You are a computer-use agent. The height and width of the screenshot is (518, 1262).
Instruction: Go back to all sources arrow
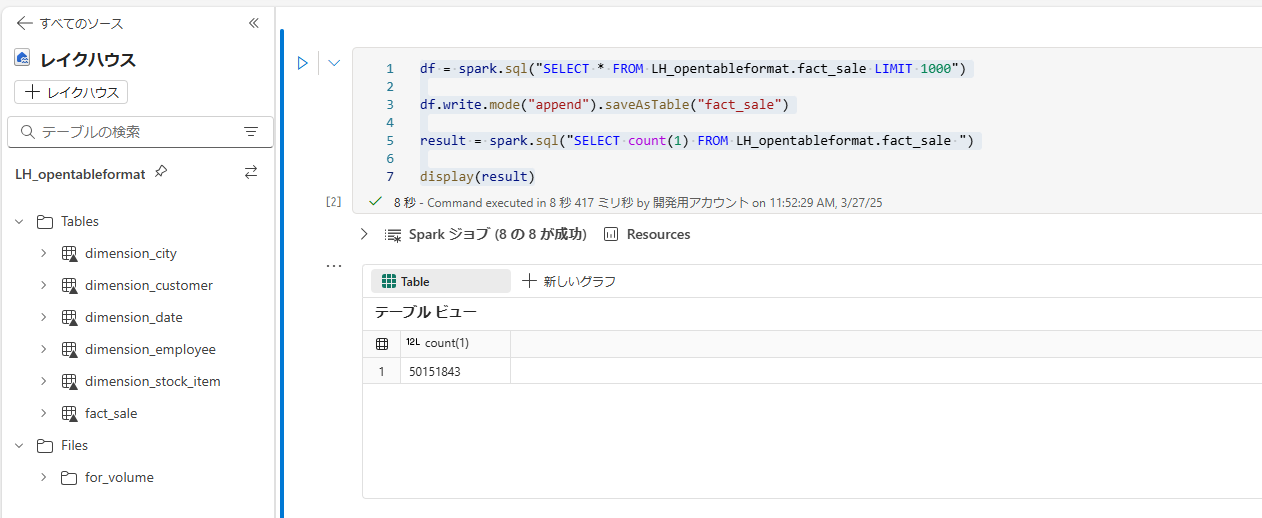24,23
